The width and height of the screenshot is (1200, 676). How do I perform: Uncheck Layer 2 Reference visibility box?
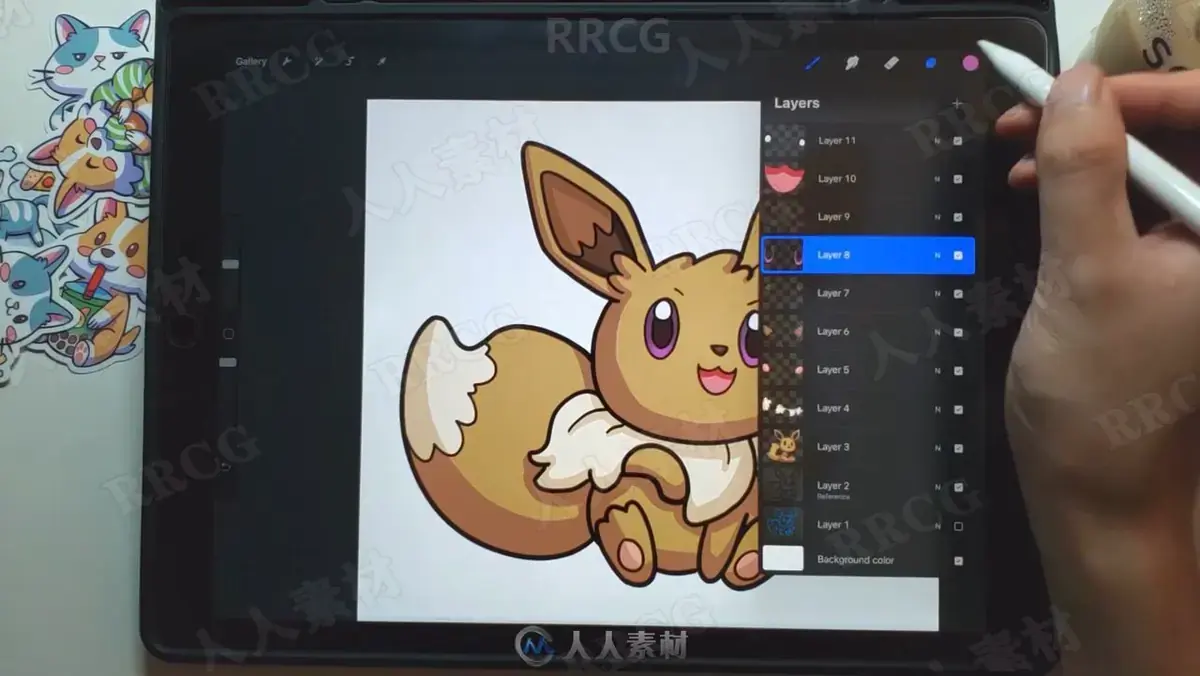point(958,487)
